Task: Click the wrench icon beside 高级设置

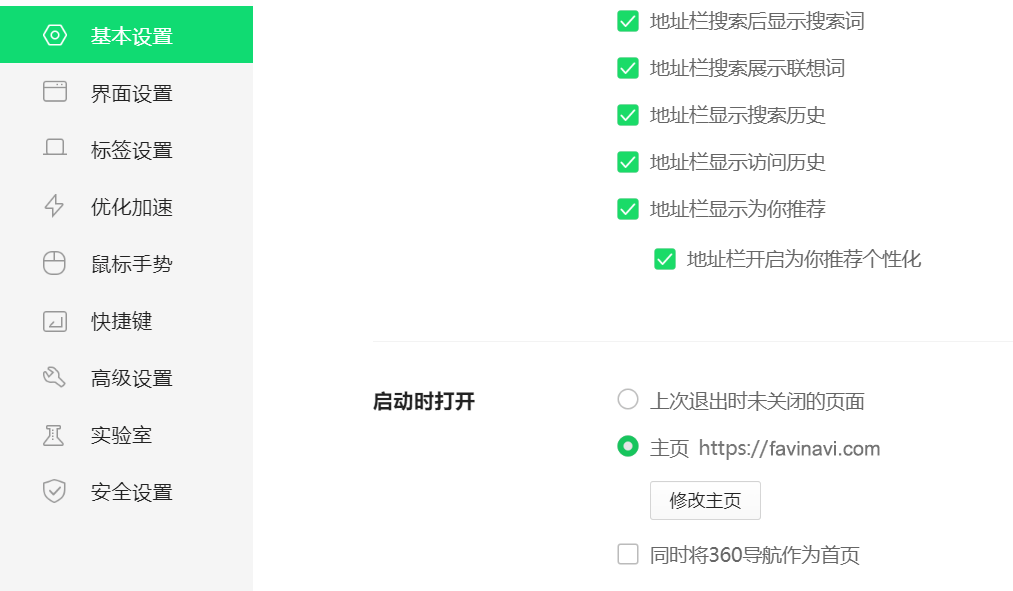Action: 54,378
